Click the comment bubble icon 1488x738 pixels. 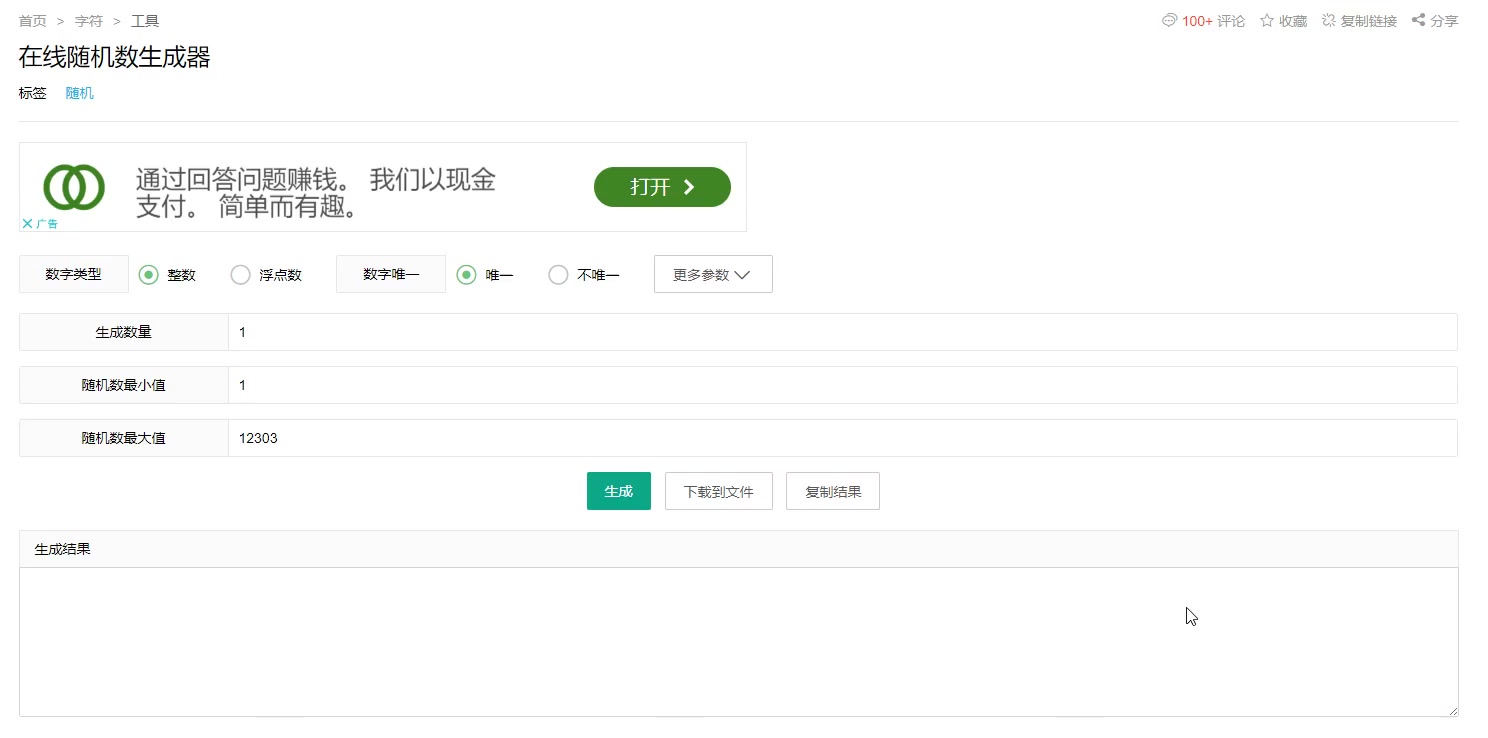pos(1169,20)
